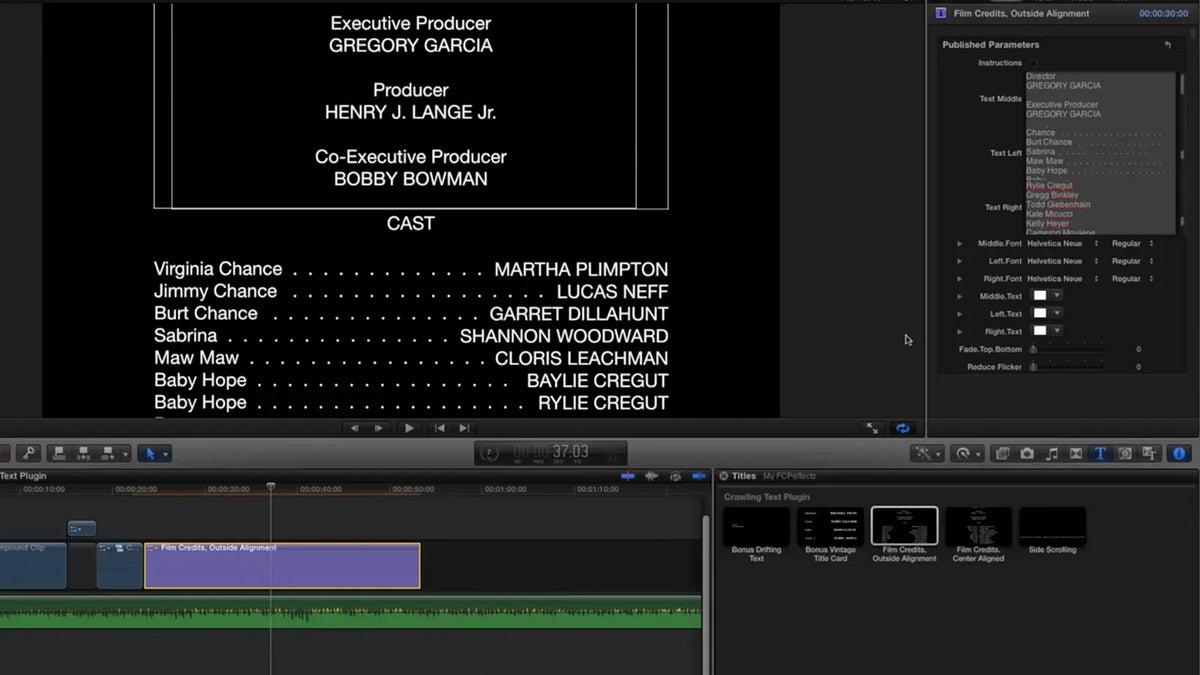Select the purple Film Credits timeline clip
Viewport: 1200px width, 675px height.
point(282,566)
